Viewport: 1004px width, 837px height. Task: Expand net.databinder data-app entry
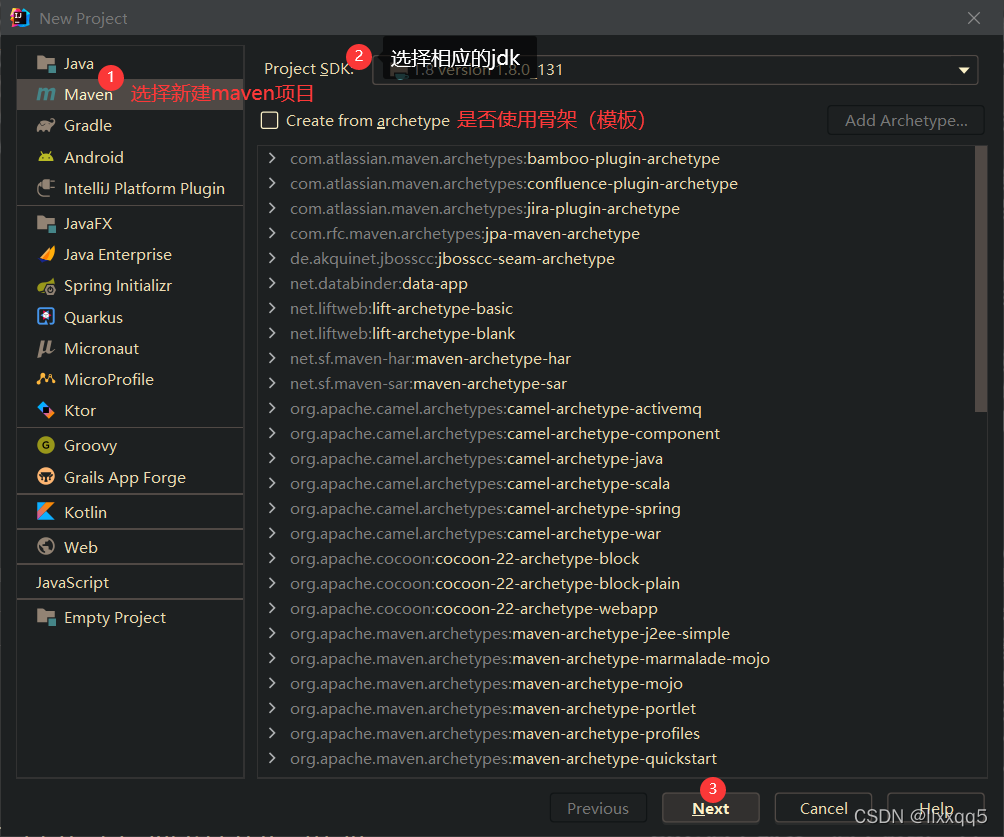point(272,283)
